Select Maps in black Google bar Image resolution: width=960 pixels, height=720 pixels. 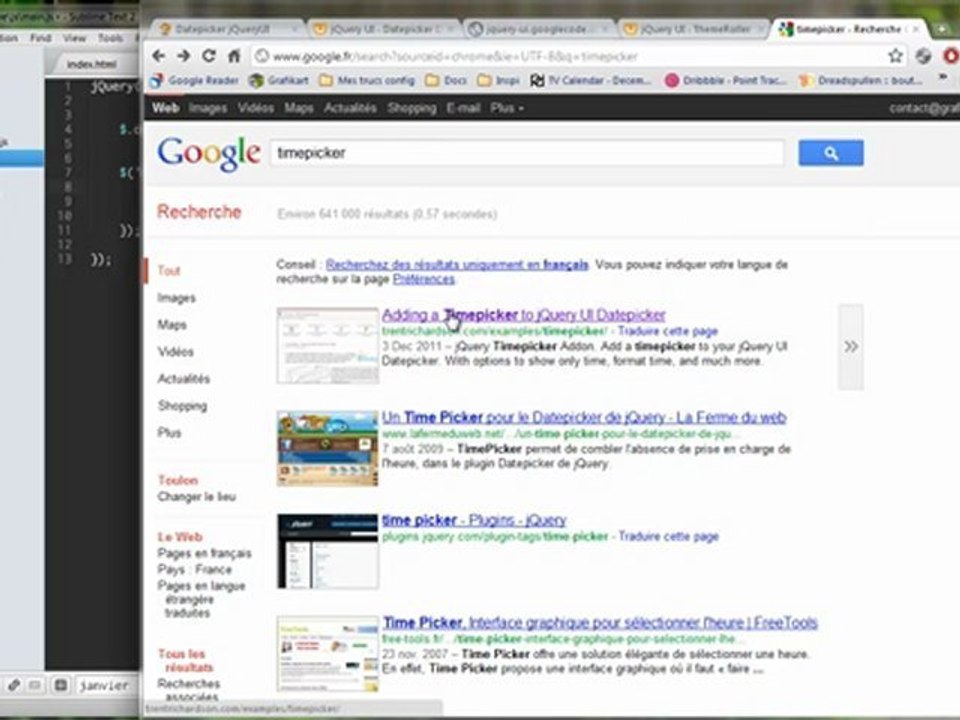(299, 108)
